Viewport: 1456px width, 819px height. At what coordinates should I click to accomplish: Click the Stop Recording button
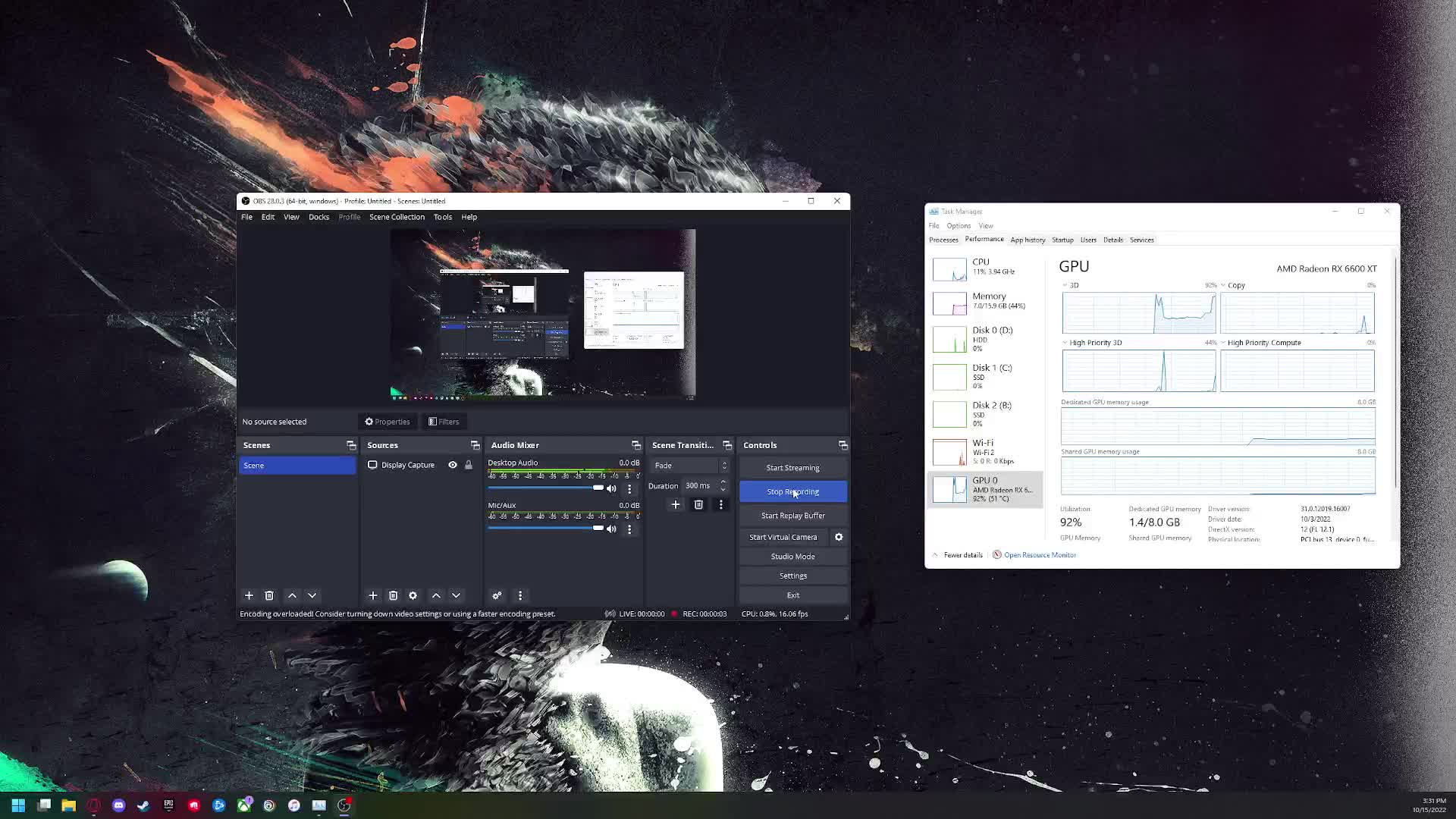[792, 491]
